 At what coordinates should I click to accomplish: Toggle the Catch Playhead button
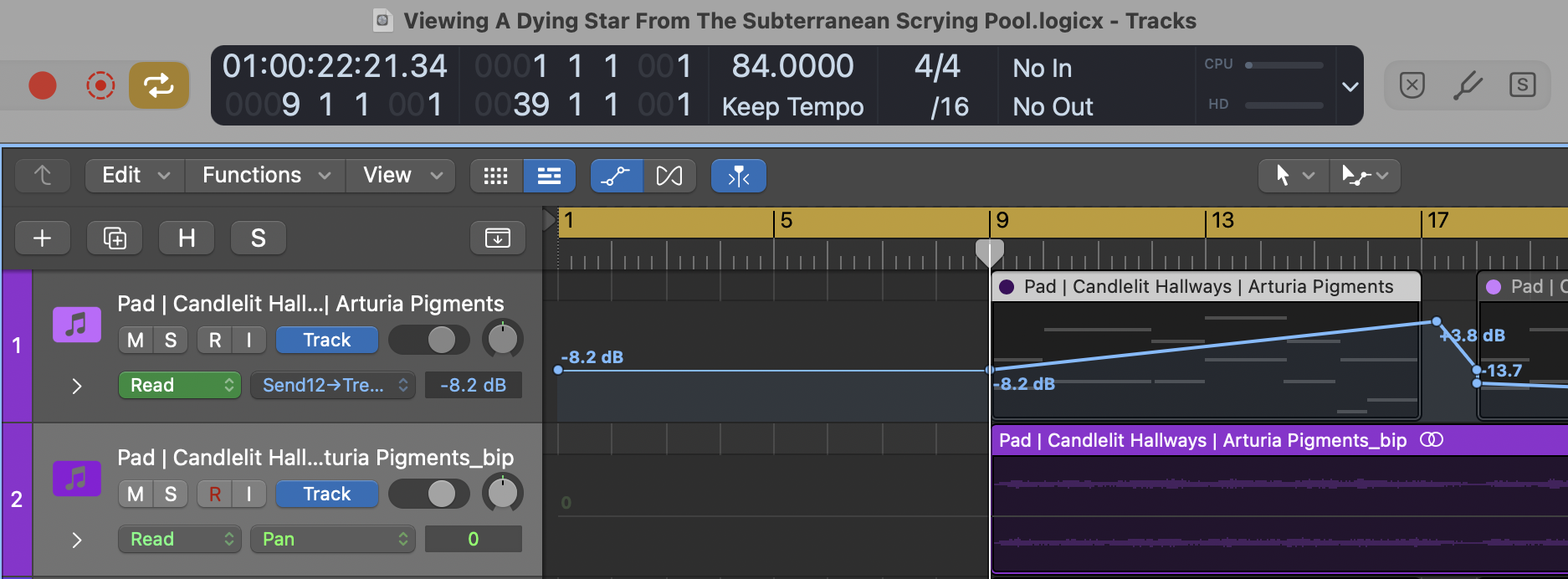pos(739,176)
